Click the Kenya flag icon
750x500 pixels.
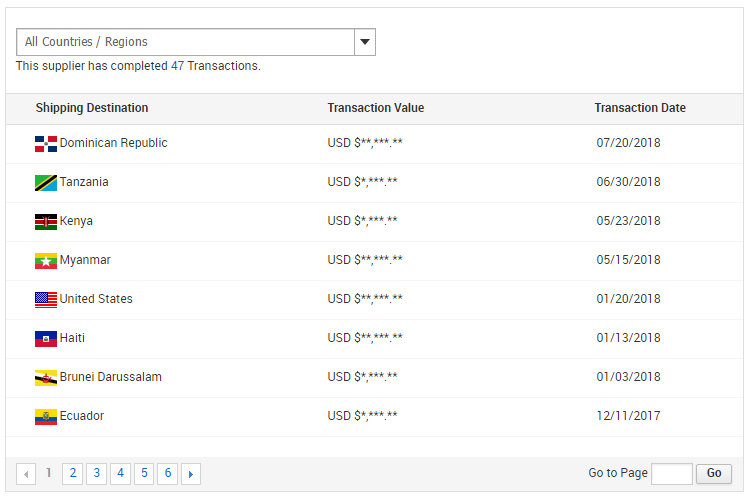[x=46, y=222]
